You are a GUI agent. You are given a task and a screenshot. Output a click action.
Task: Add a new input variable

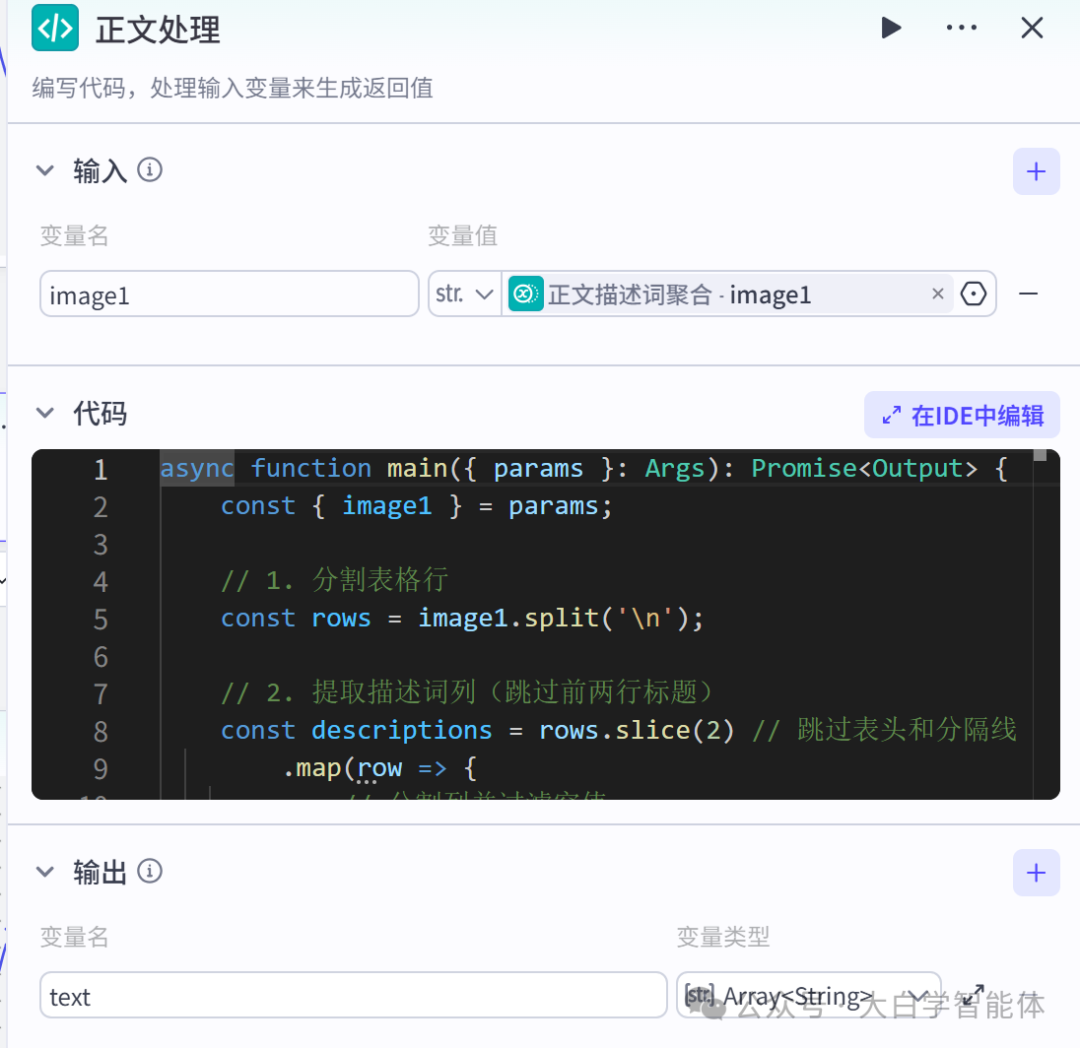point(1036,171)
